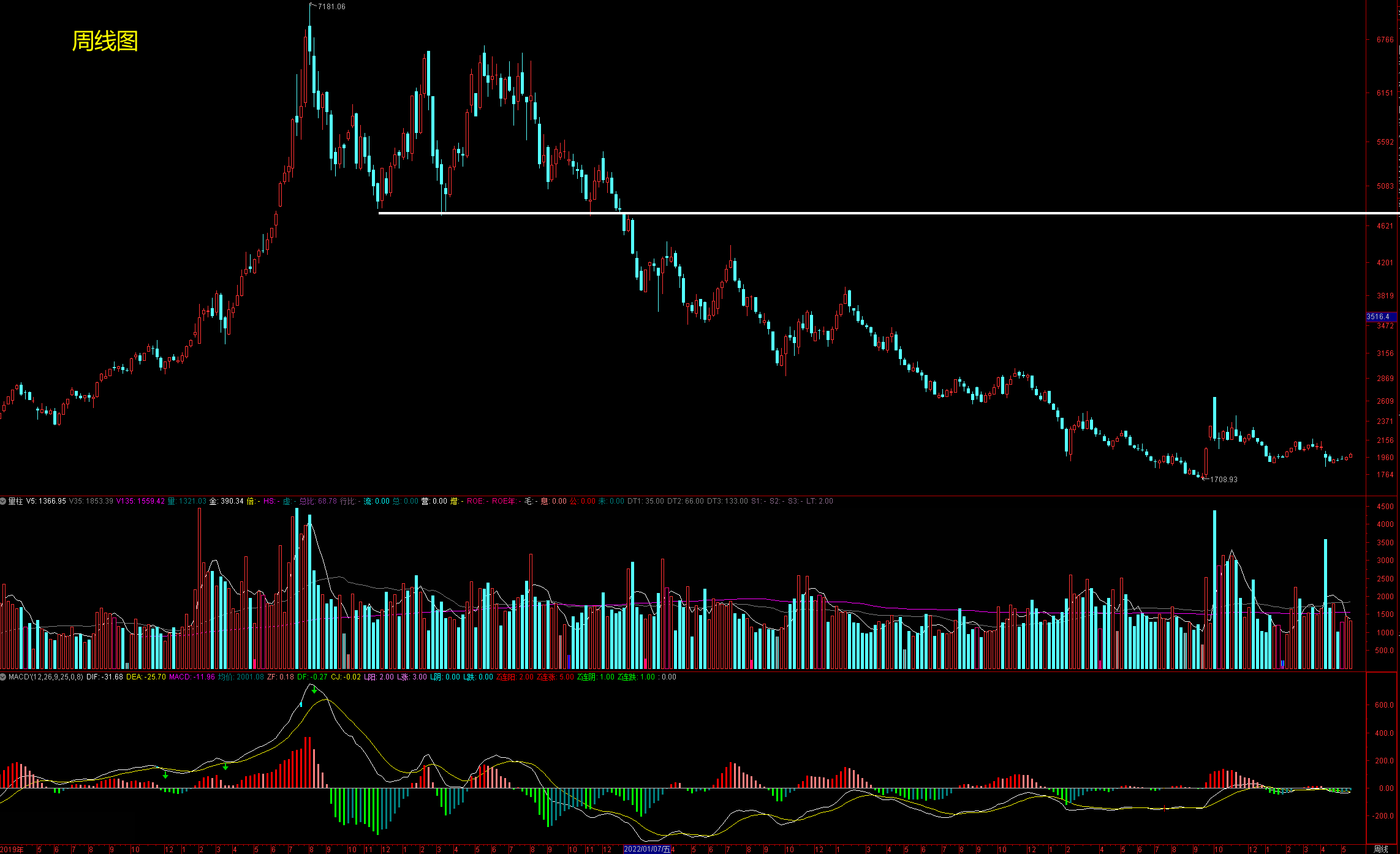1400x854 pixels.
Task: Click the 7181.06 high price flag
Action: [x=331, y=7]
